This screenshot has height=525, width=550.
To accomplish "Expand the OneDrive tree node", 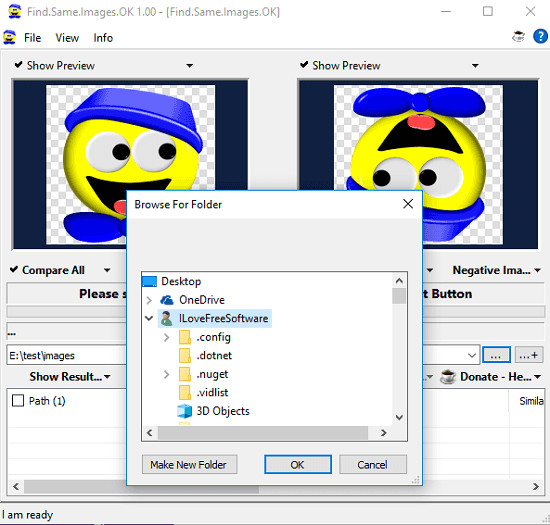I will (x=149, y=300).
